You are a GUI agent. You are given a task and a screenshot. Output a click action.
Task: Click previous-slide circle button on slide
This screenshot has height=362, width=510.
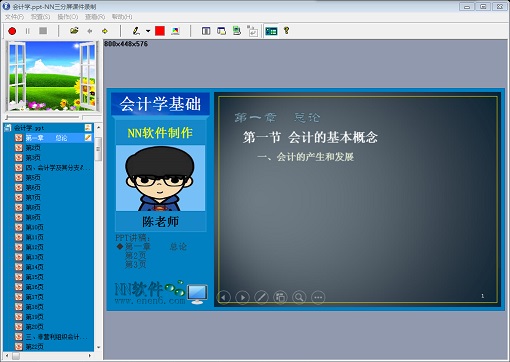[x=224, y=297]
